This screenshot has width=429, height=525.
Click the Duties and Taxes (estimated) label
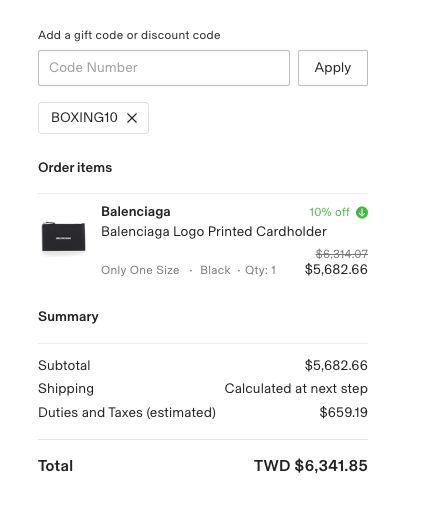coord(127,412)
